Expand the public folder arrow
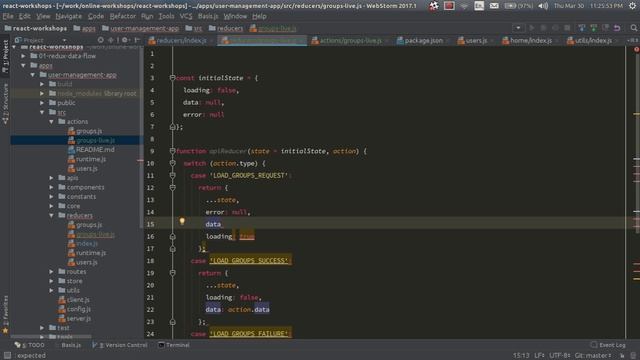 pos(42,103)
